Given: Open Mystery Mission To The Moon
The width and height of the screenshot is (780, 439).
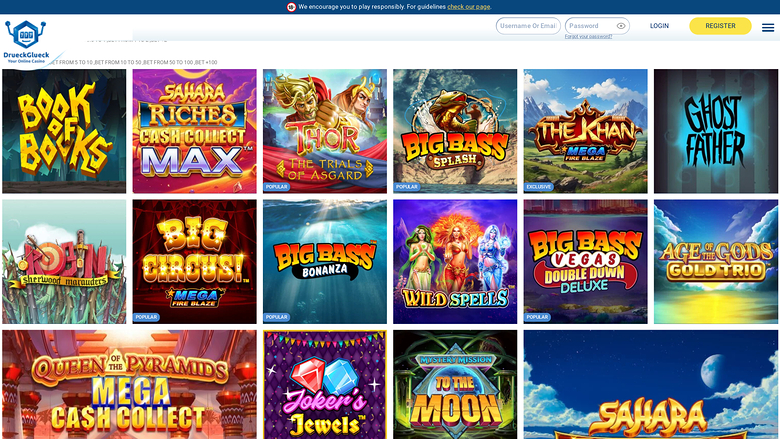Looking at the screenshot, I should [455, 384].
